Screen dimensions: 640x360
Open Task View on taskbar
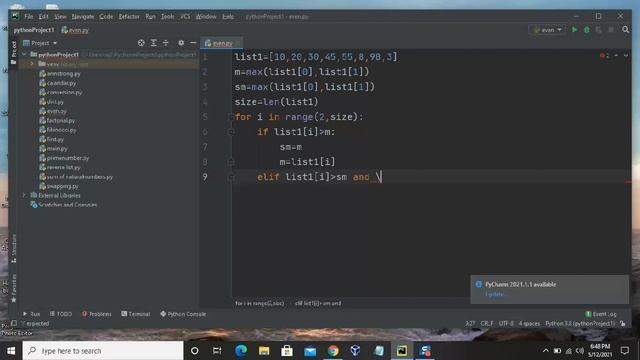tap(217, 351)
